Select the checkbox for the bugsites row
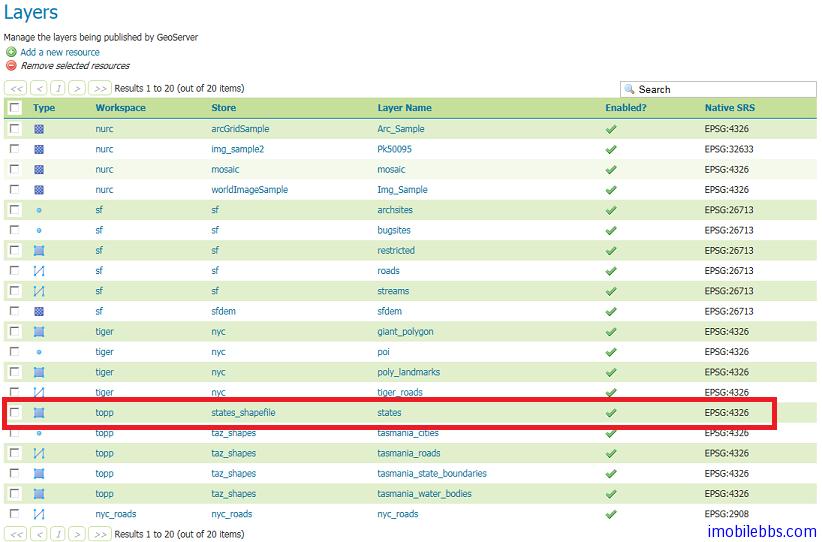822x542 pixels. point(15,230)
